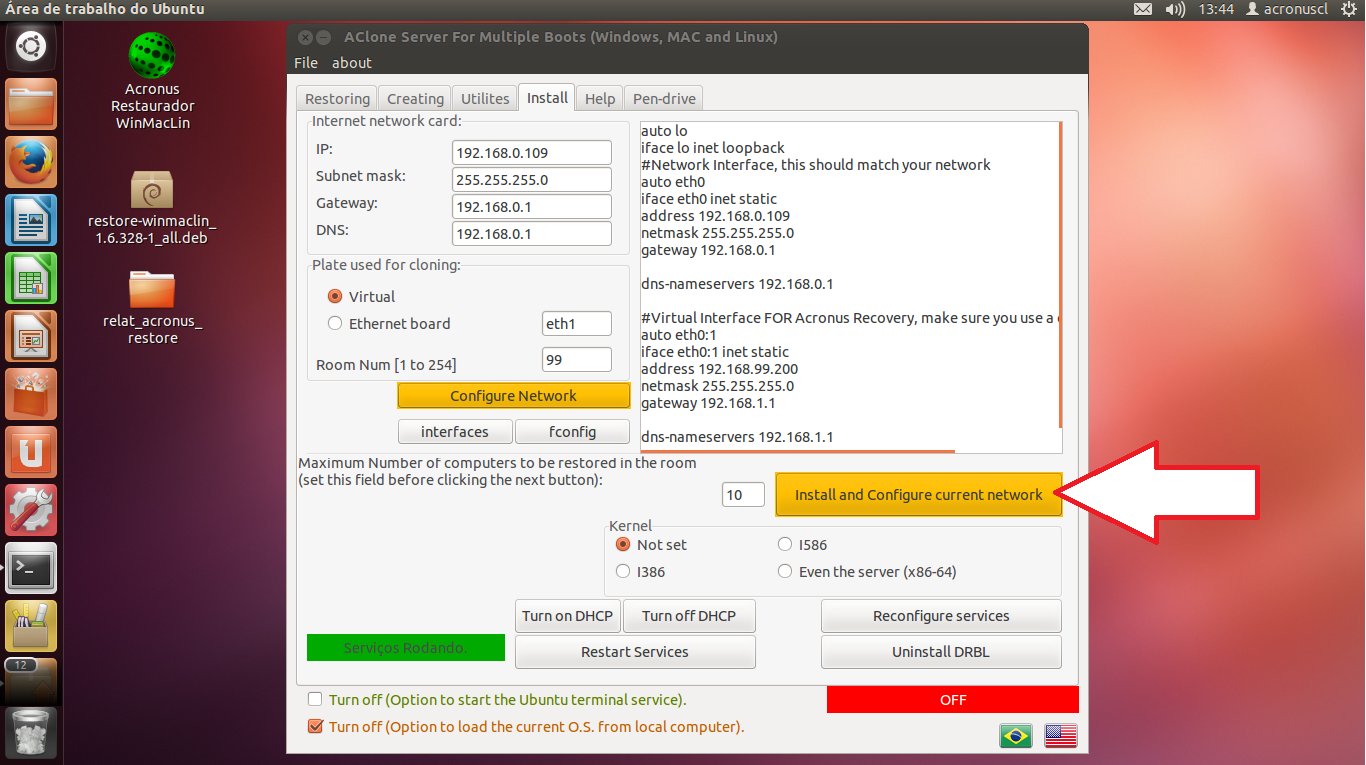Switch to the Help tab
Screen dimensions: 1366x765
600,98
